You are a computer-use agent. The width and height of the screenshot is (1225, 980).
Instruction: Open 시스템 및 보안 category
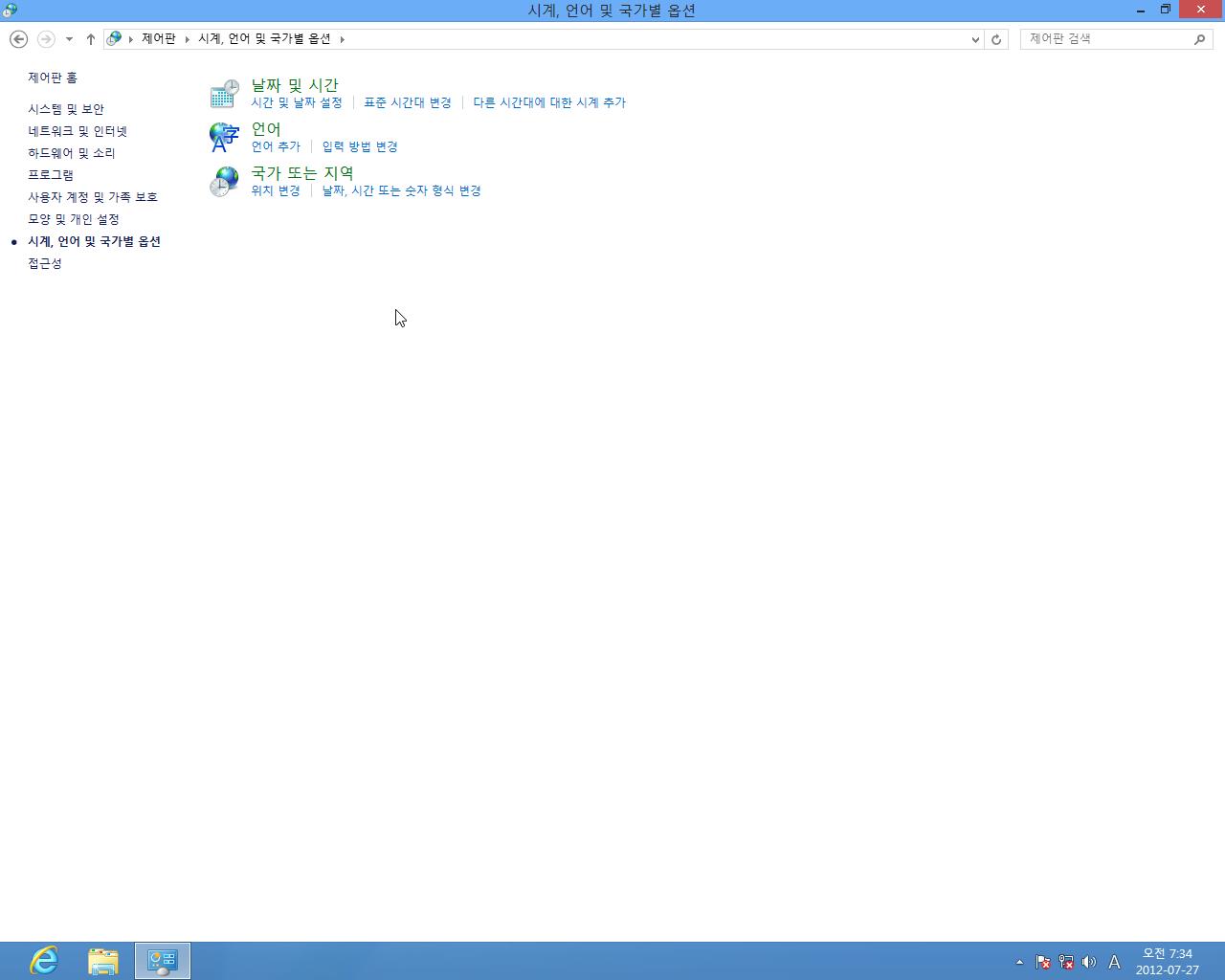coord(66,109)
